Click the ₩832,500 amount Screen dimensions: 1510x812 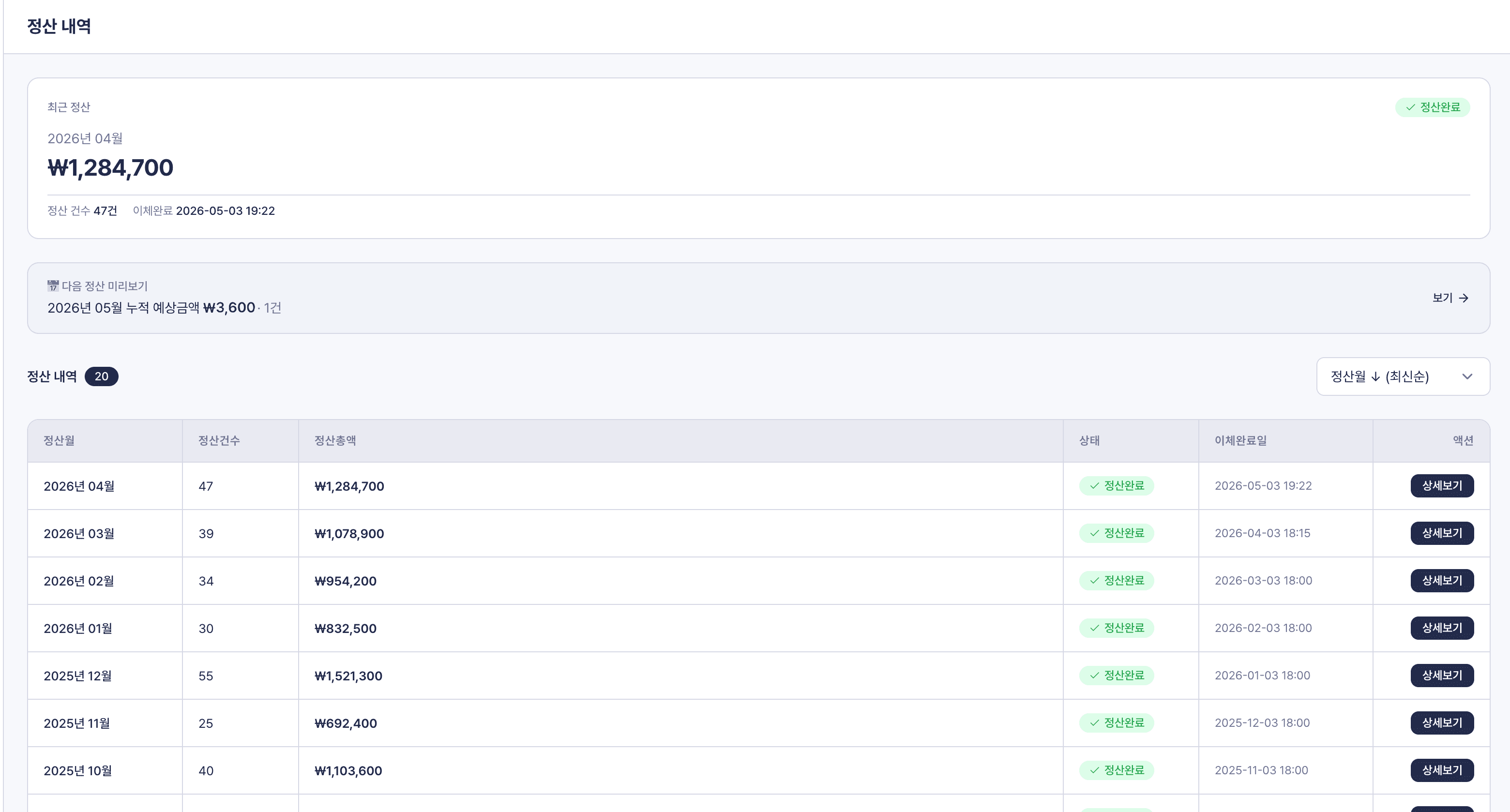345,629
